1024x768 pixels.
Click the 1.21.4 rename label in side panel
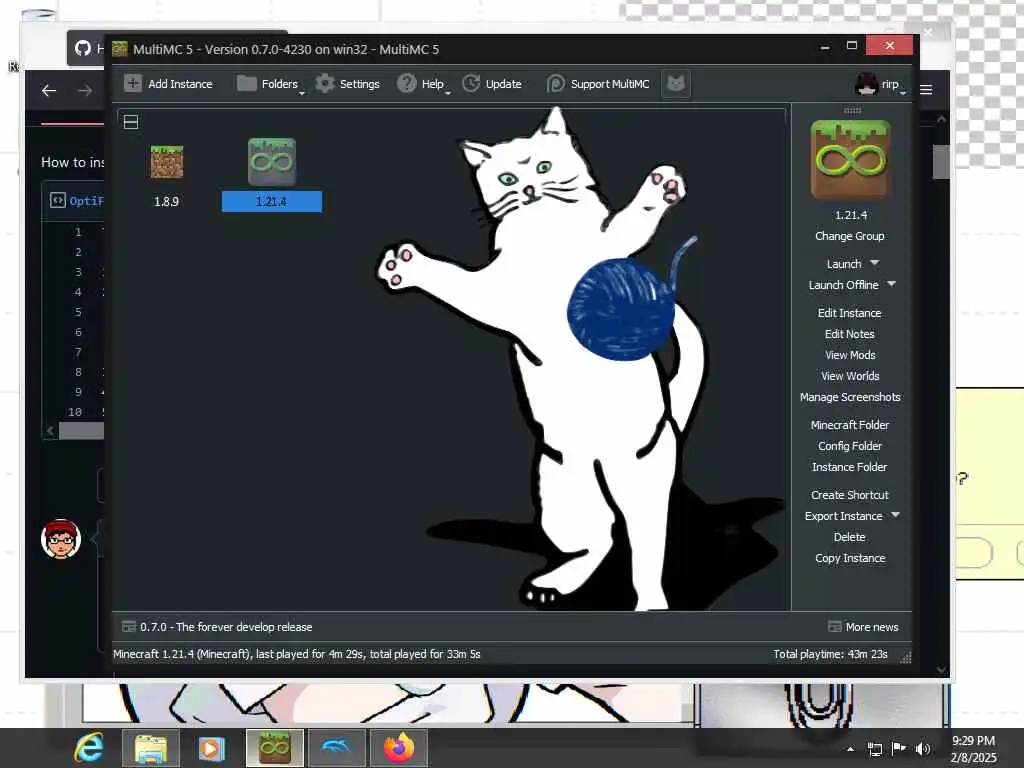click(850, 215)
